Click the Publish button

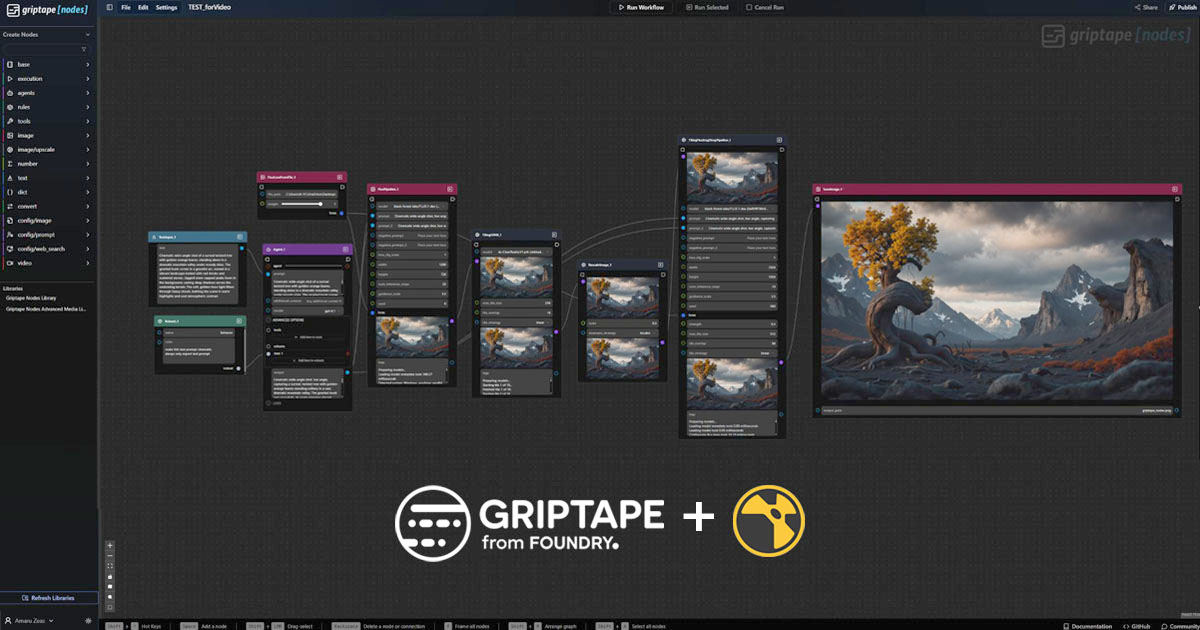pos(1181,7)
